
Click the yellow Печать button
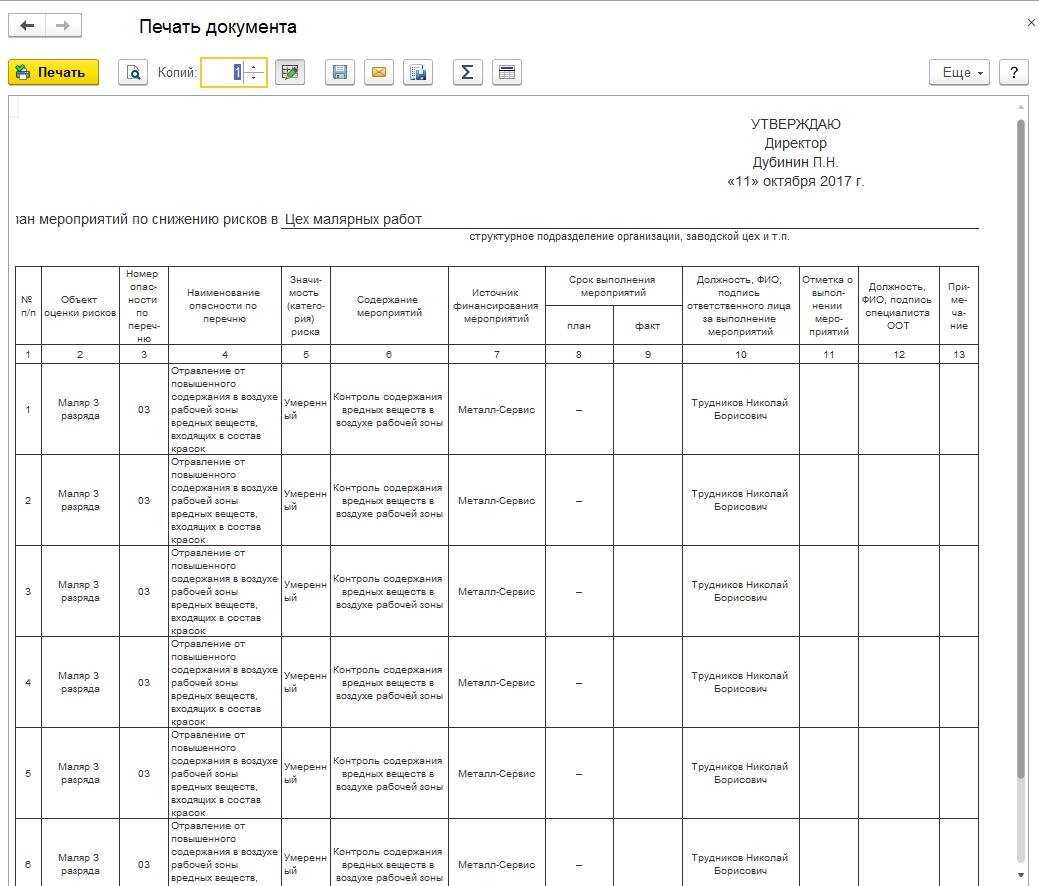54,72
